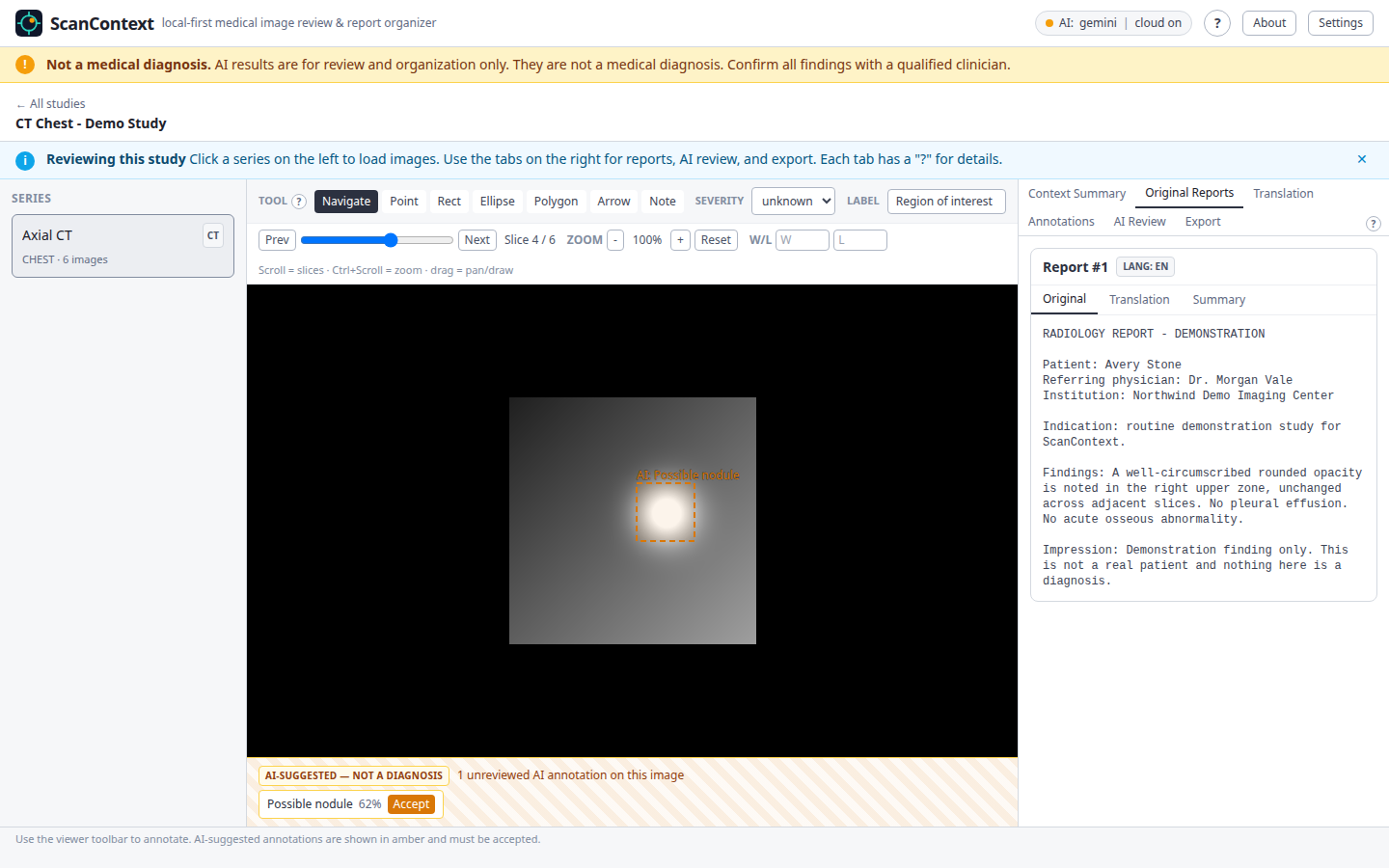Accept the Possible nodule AI suggestion
The width and height of the screenshot is (1389, 868).
[x=411, y=804]
